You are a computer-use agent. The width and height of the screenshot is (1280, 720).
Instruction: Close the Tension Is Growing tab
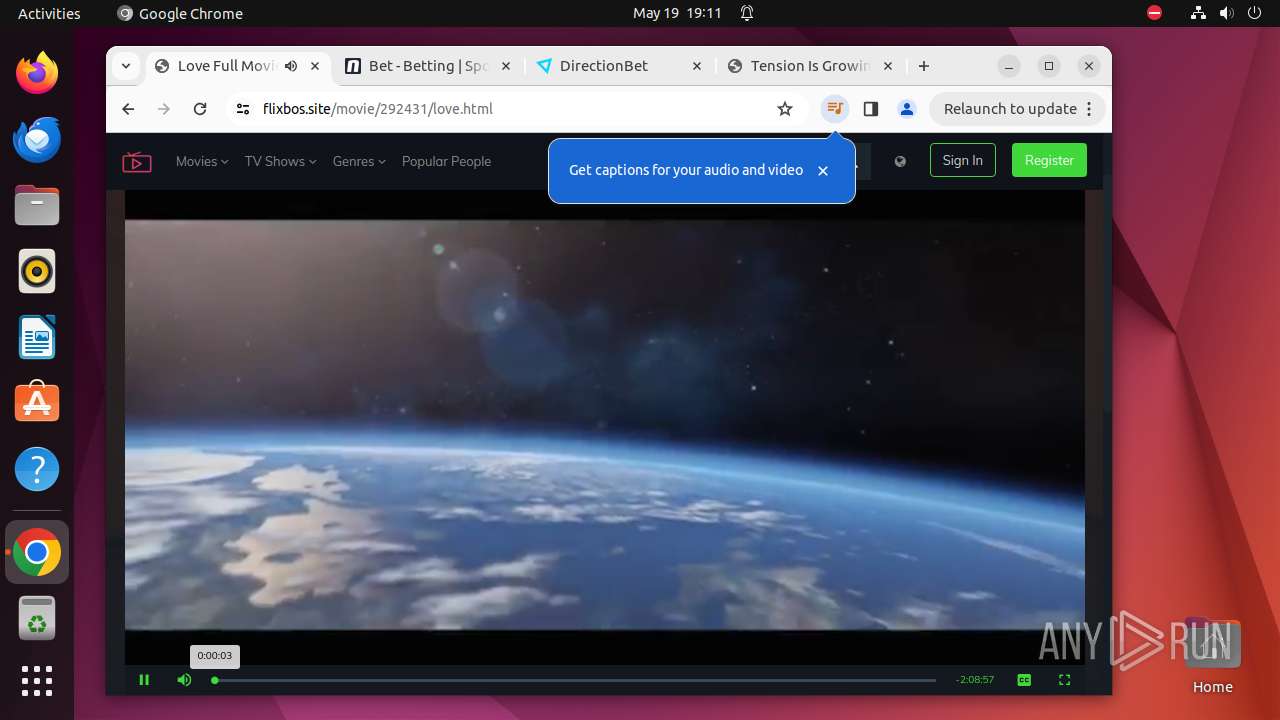888,66
